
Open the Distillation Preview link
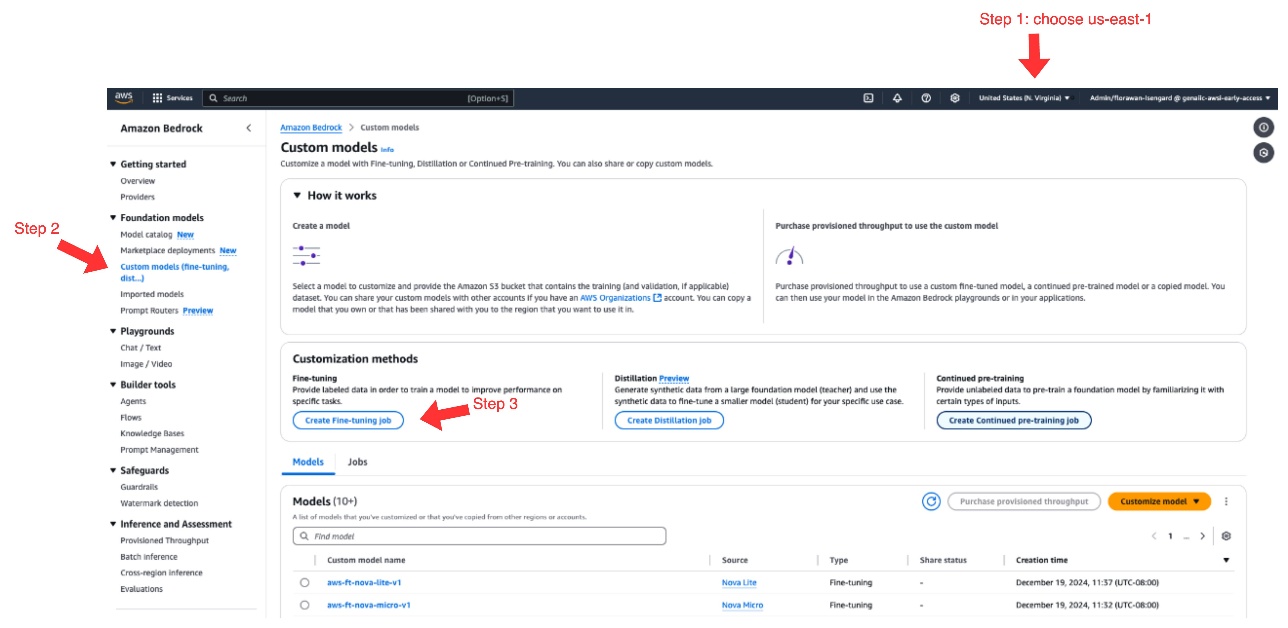[674, 379]
